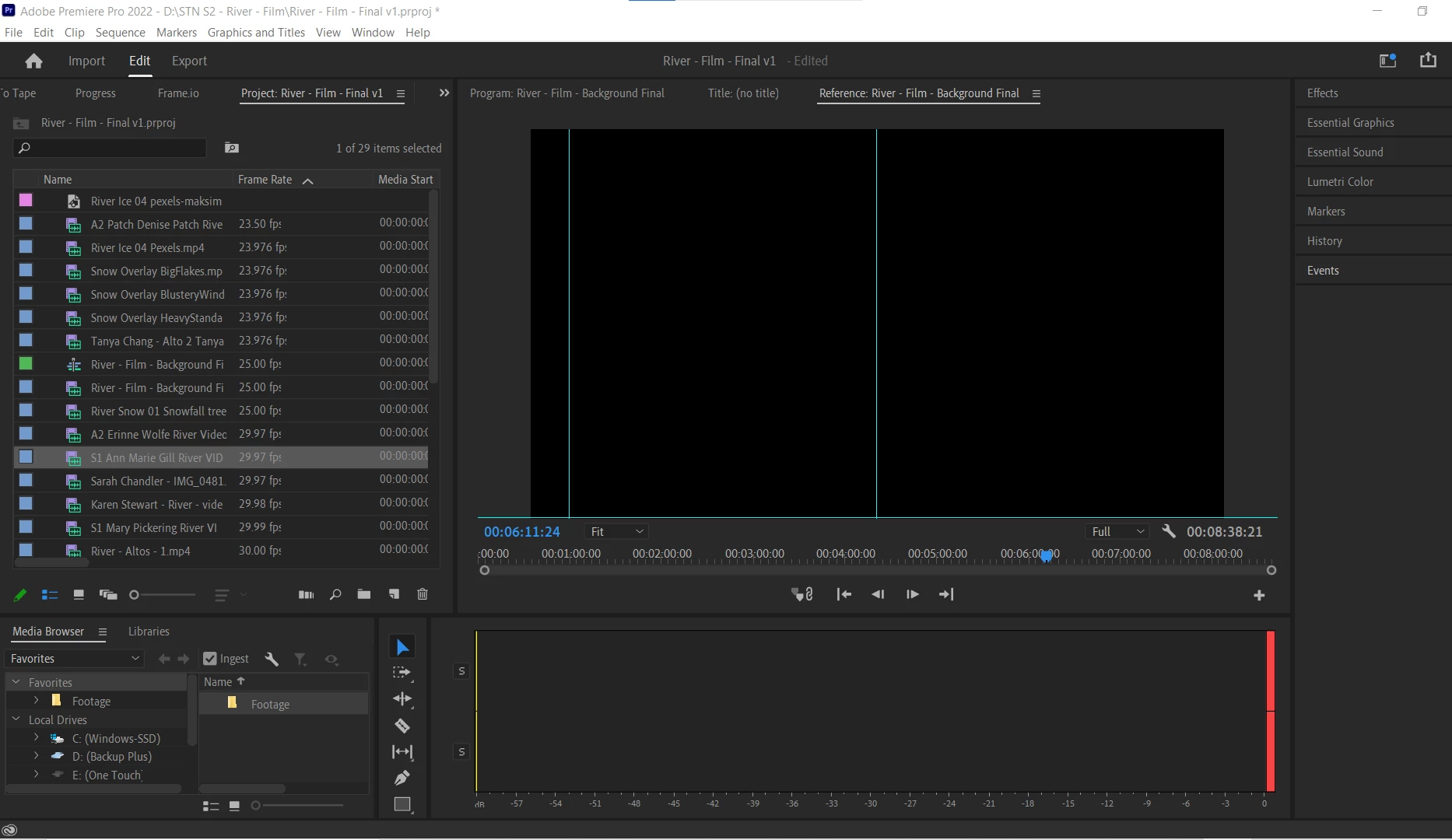Step forward one frame

(913, 594)
